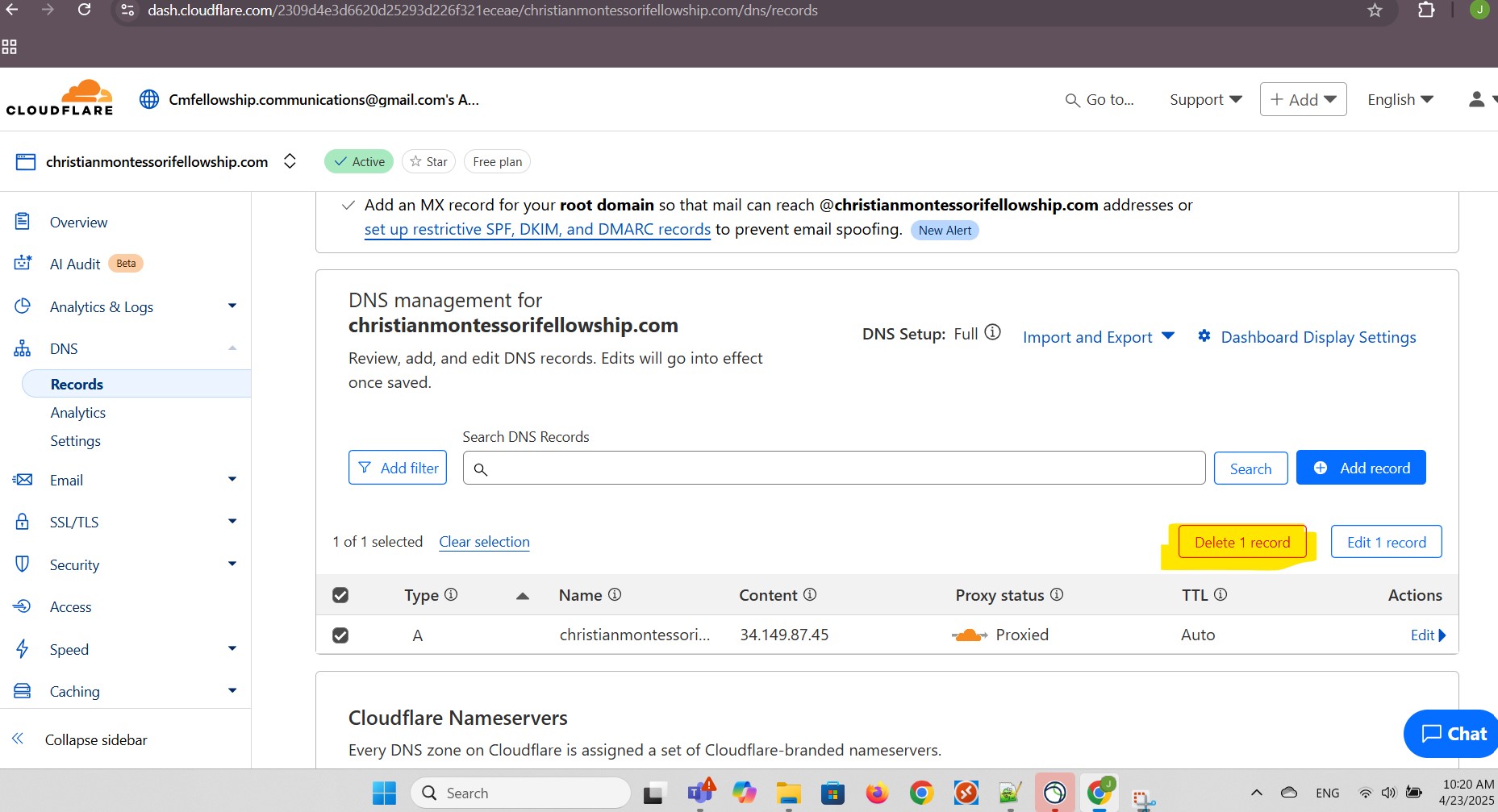Open Microsoft Store from the taskbar

832,793
